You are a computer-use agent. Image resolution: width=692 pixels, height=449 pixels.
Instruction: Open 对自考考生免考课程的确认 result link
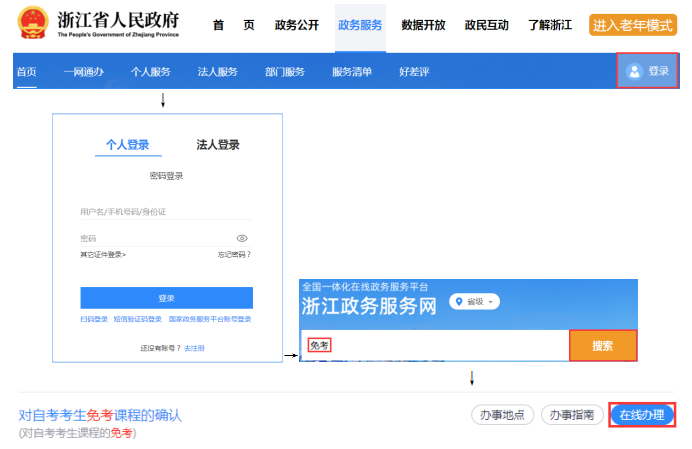[x=100, y=415]
